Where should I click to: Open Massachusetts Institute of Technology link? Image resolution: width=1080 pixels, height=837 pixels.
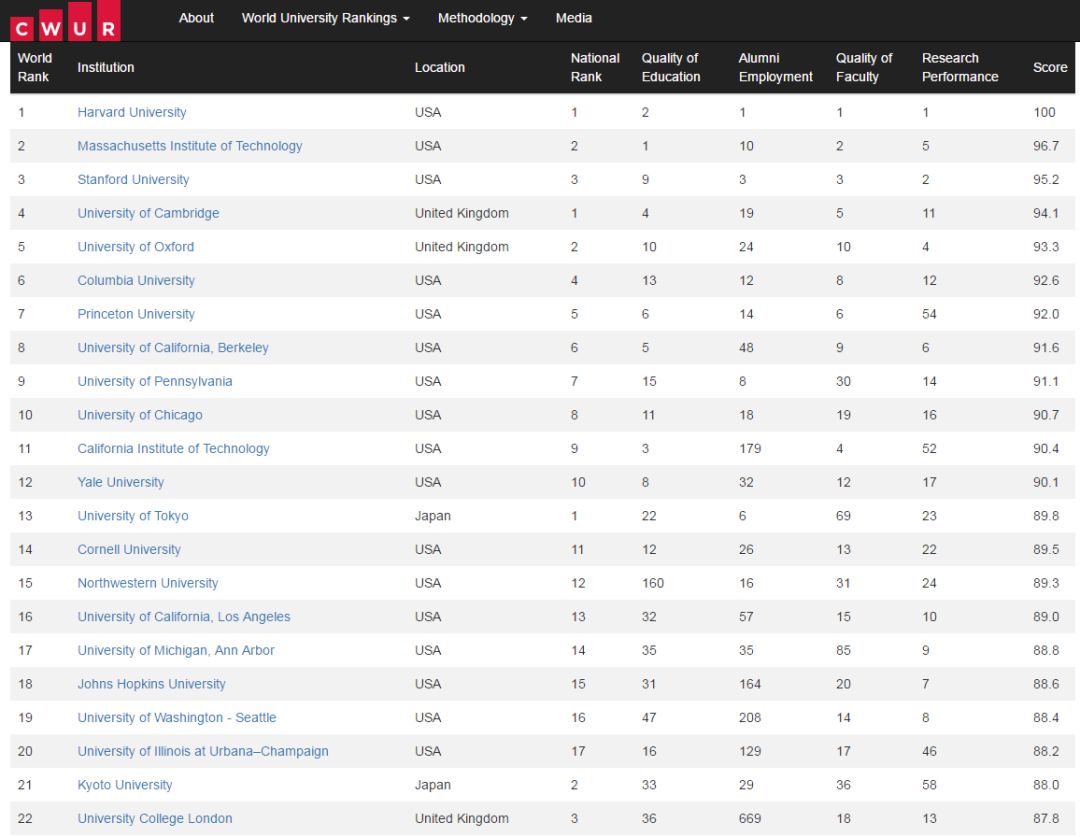point(189,146)
